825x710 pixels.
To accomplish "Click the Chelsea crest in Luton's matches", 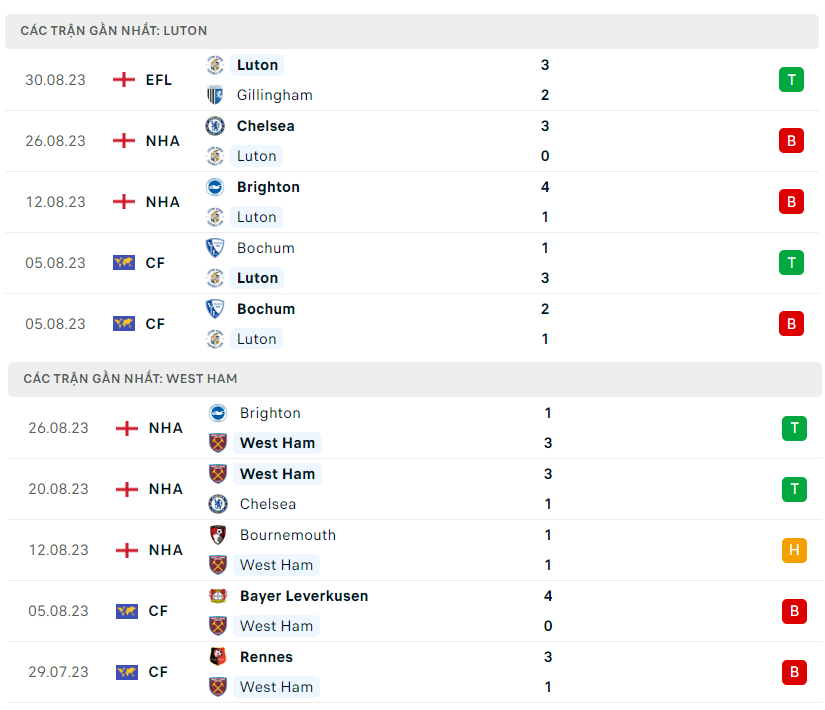I will (215, 126).
